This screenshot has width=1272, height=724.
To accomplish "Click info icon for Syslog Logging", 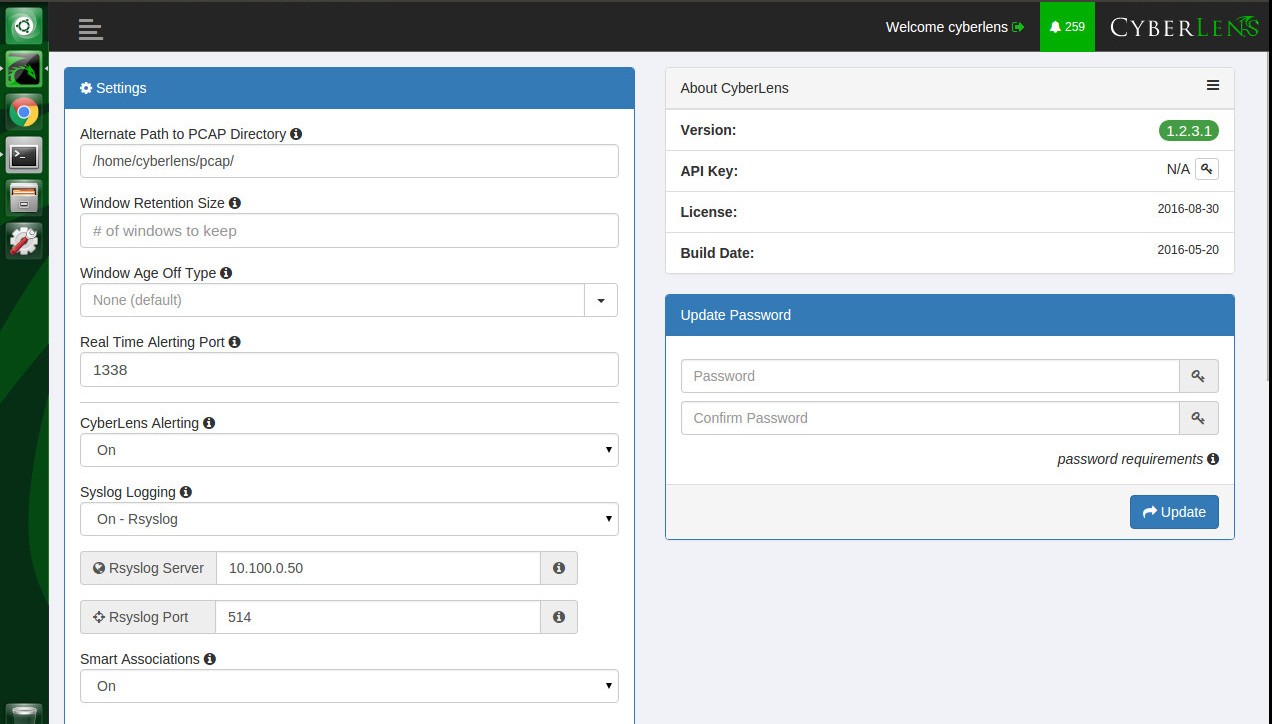I will tap(186, 492).
